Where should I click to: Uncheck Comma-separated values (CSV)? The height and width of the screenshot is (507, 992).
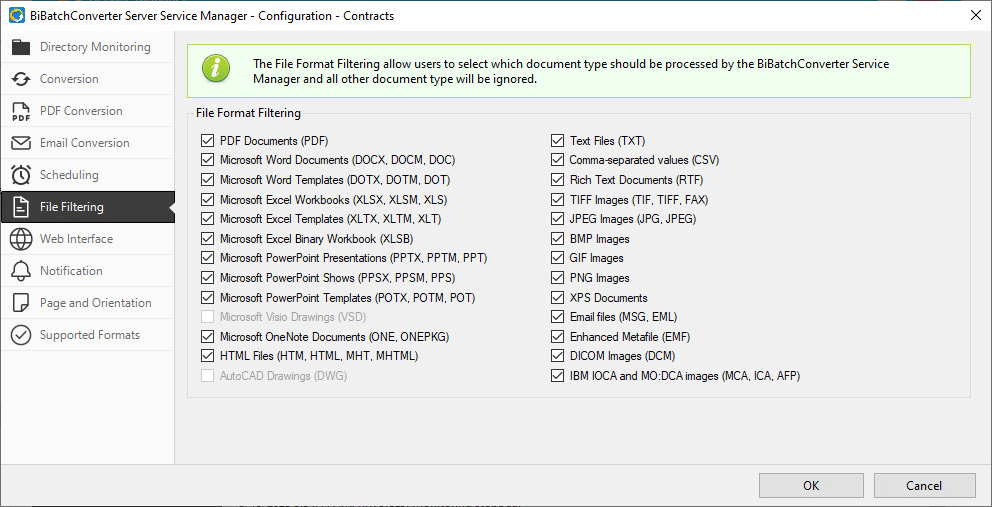tap(557, 160)
